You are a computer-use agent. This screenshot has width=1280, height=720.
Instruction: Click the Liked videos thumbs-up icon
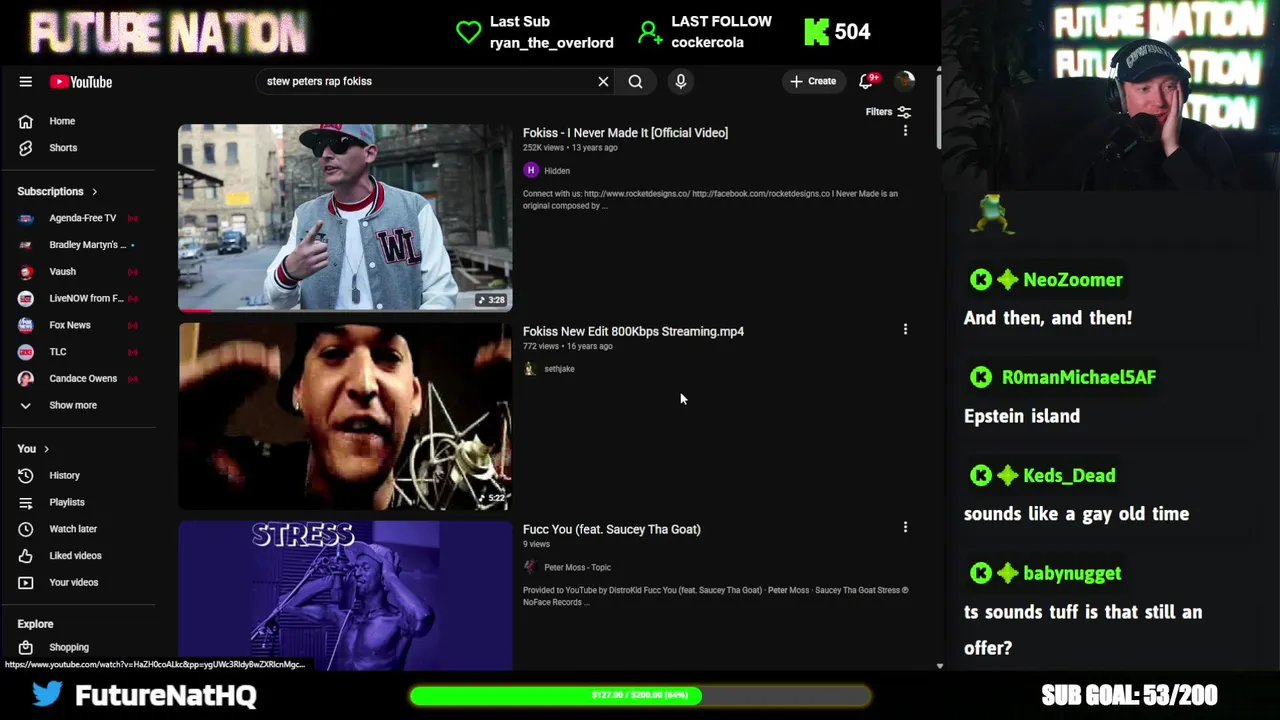26,556
